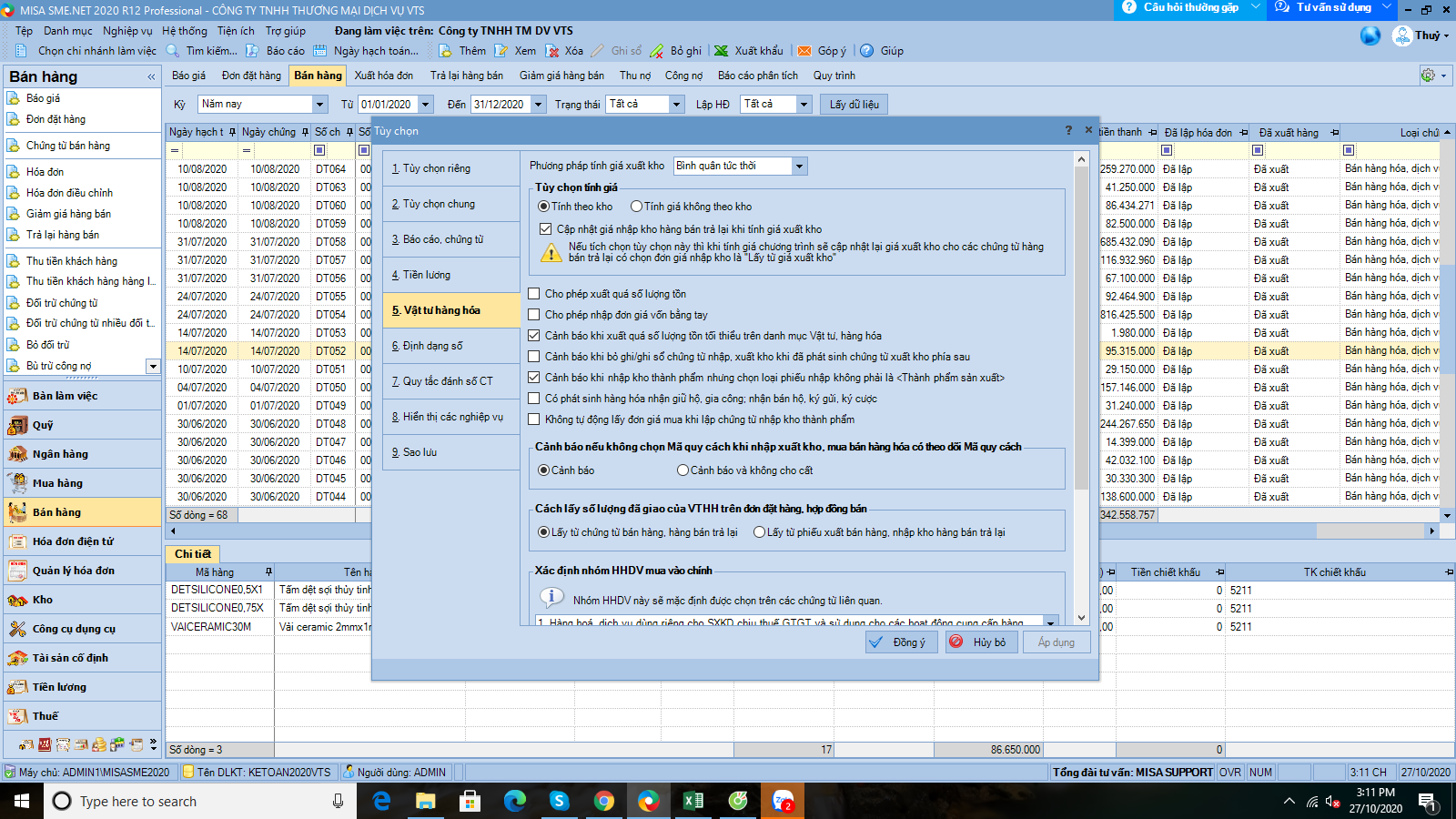The image size is (1456, 819).
Task: Click the grid settings gear icon
Action: click(x=1428, y=76)
